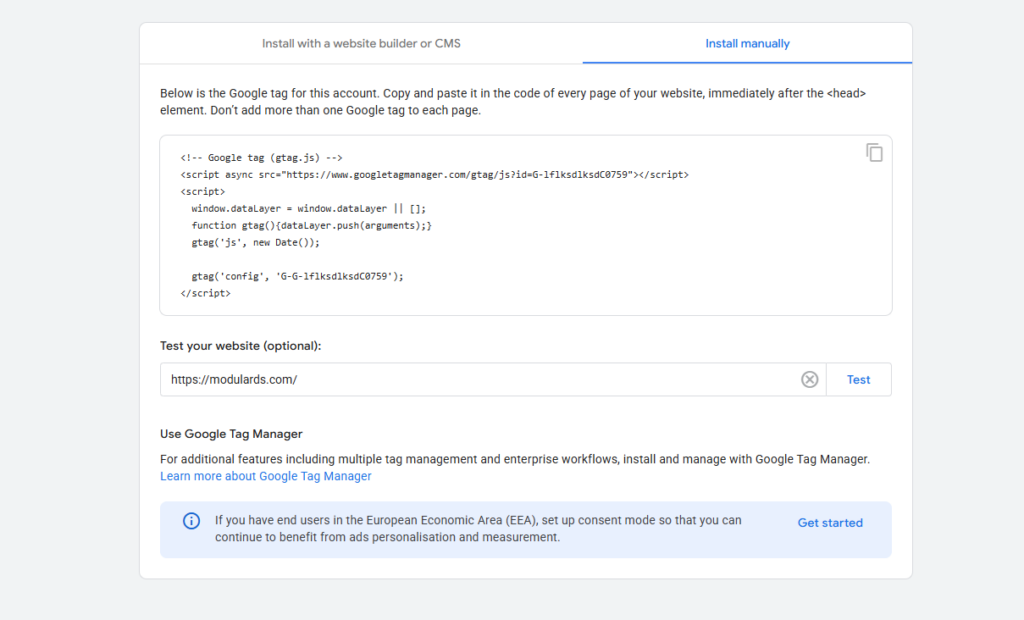1024x620 pixels.
Task: Click the instruction paragraph above the code
Action: point(512,102)
